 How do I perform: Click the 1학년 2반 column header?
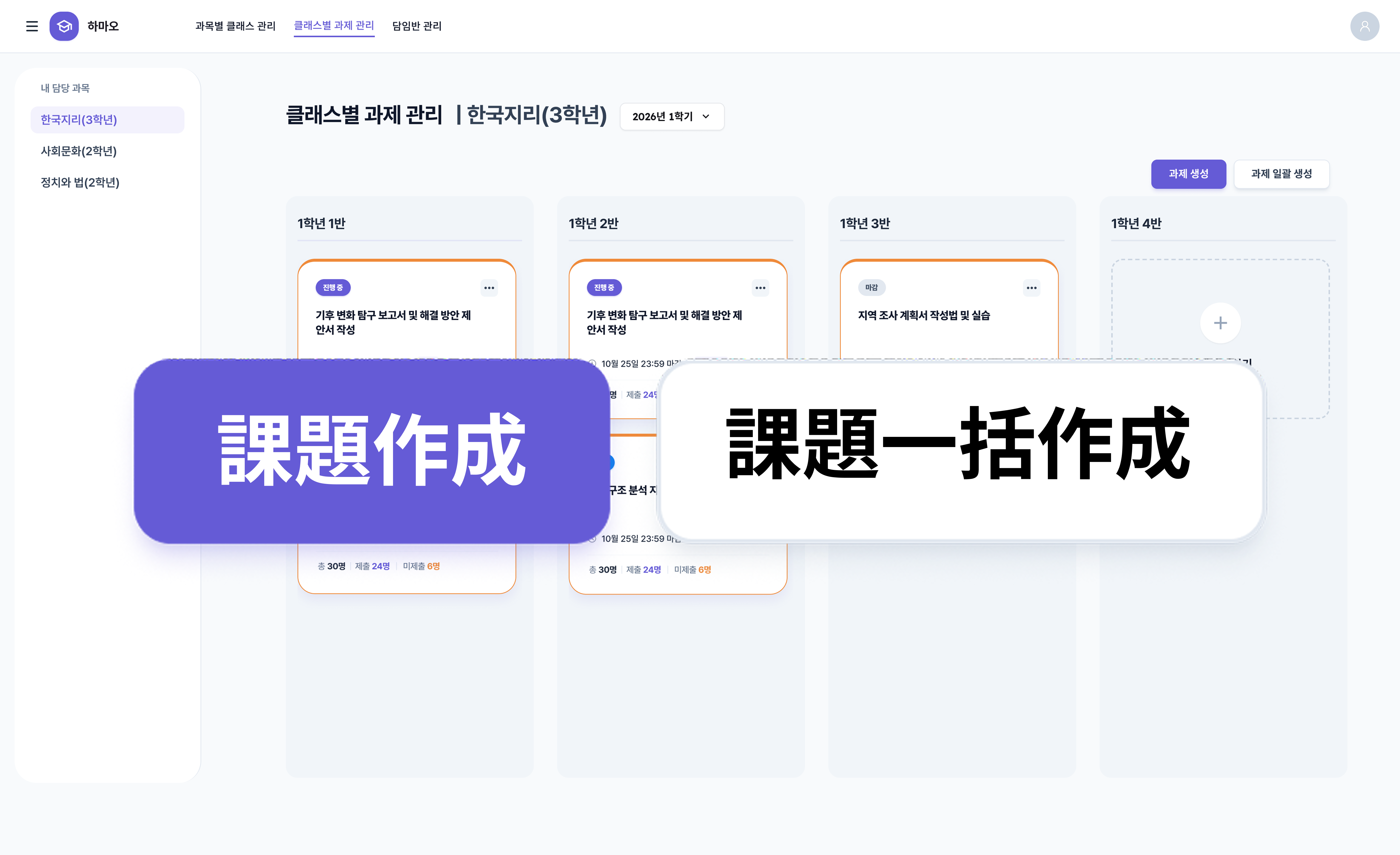(593, 223)
